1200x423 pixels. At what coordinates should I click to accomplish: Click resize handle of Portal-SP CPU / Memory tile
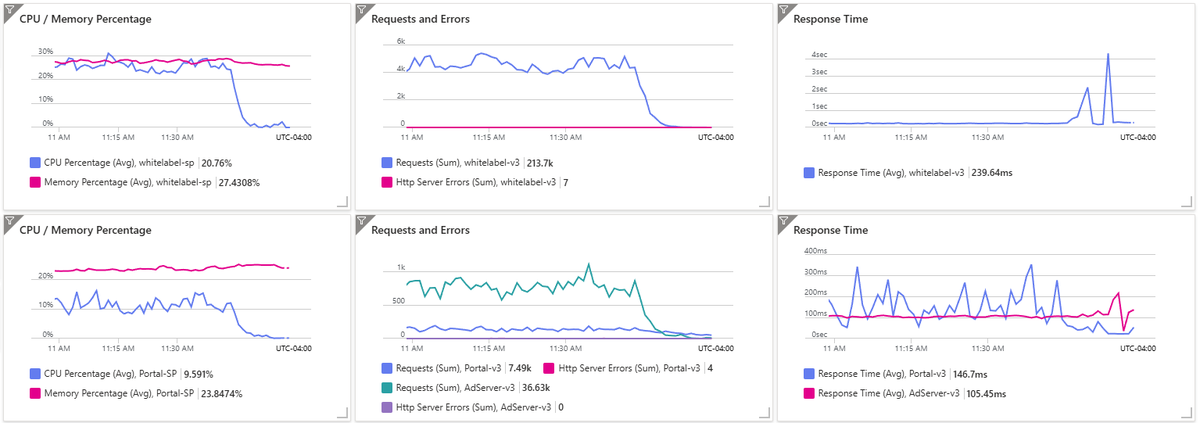[342, 413]
